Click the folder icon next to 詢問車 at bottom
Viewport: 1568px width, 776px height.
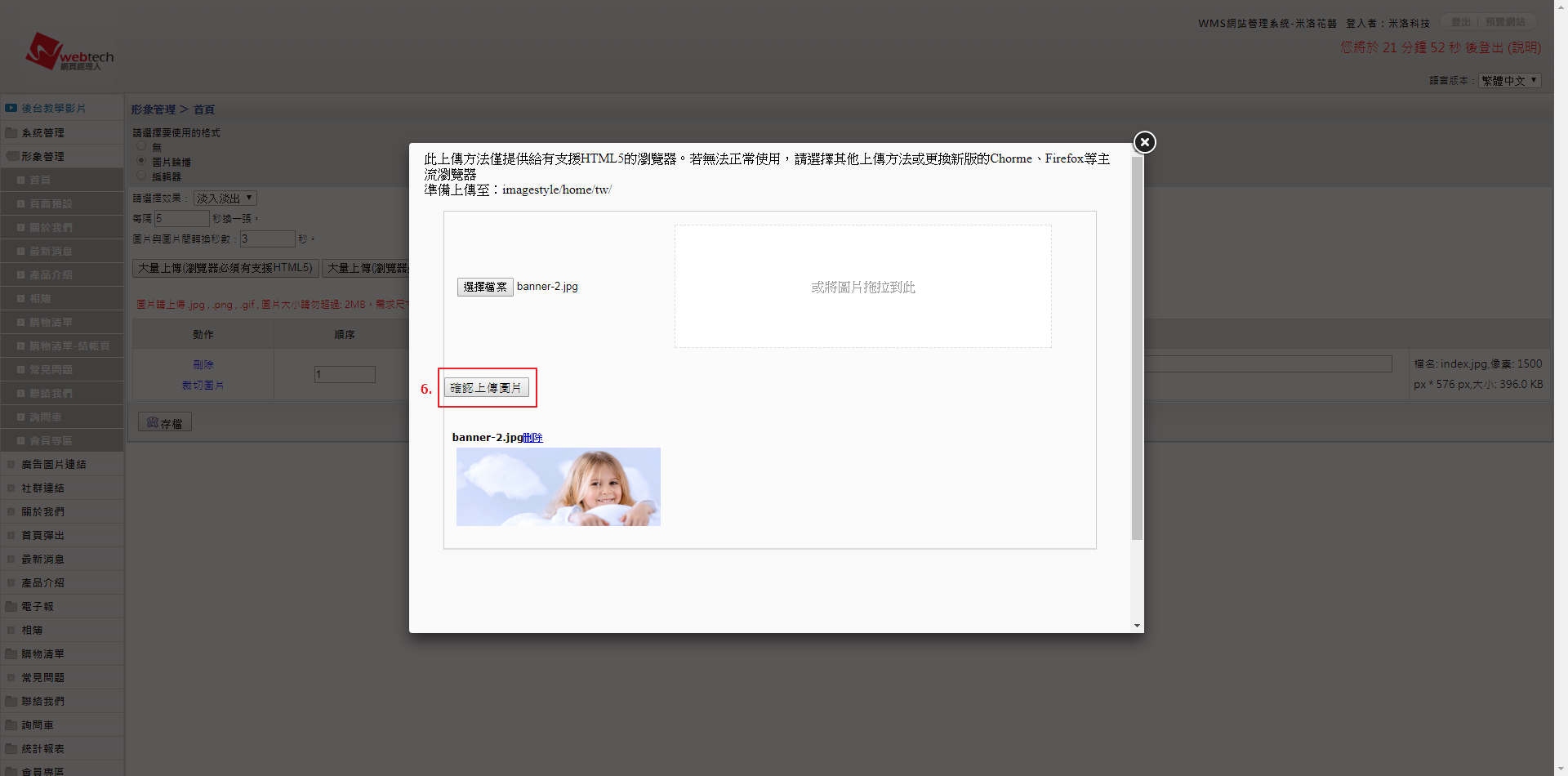click(x=11, y=725)
